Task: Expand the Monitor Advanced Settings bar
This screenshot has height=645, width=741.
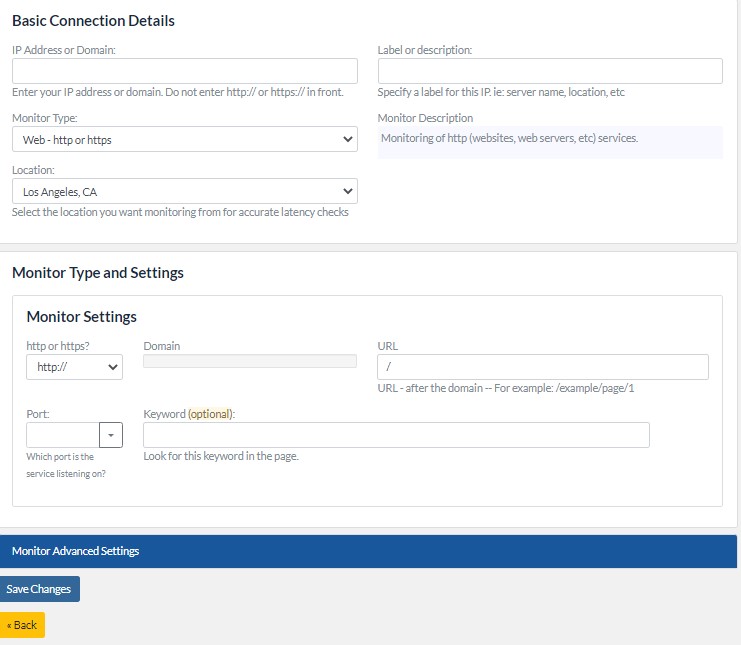Action: (x=368, y=551)
